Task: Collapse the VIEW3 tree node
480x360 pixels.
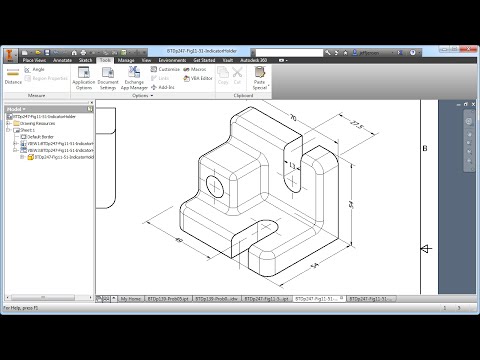Action: [x=16, y=150]
